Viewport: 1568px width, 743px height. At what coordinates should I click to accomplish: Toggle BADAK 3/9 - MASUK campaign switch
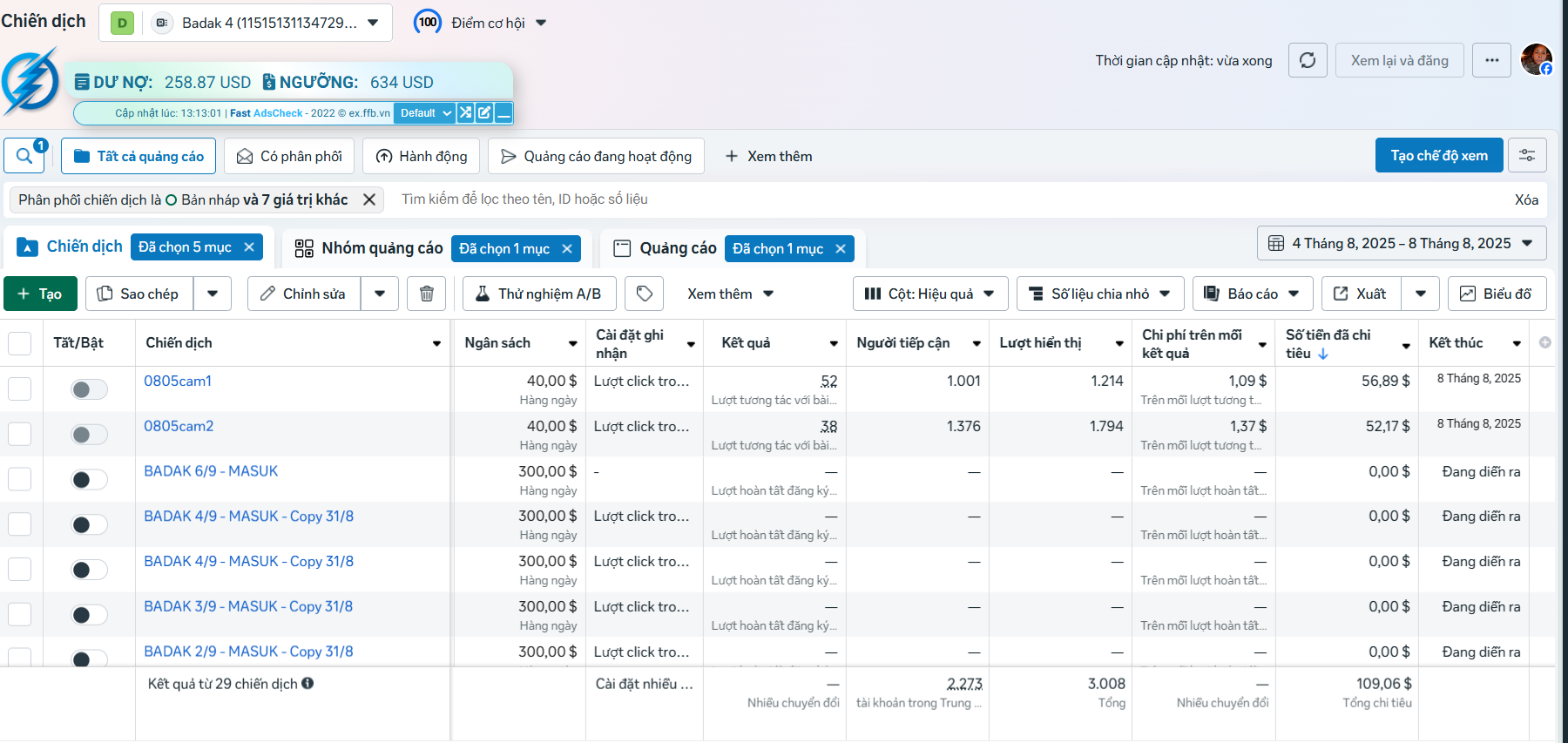[89, 615]
